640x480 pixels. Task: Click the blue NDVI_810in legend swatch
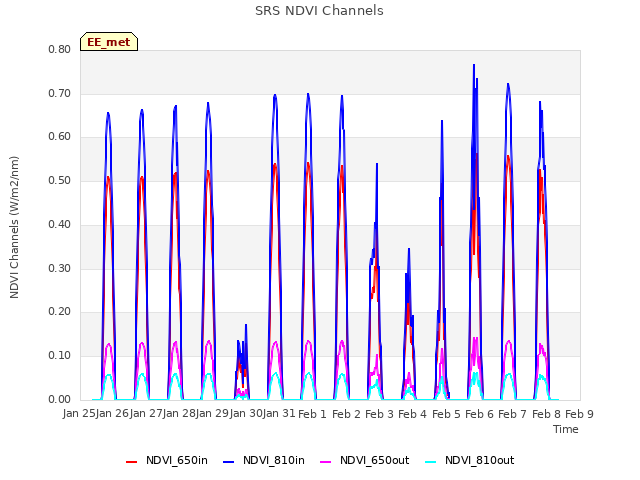pyautogui.click(x=229, y=462)
